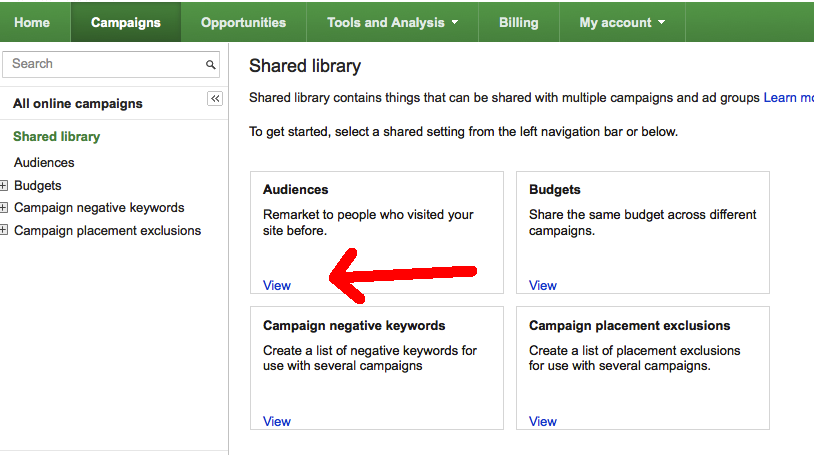Click View link under Budgets card
The image size is (814, 455).
[x=543, y=285]
